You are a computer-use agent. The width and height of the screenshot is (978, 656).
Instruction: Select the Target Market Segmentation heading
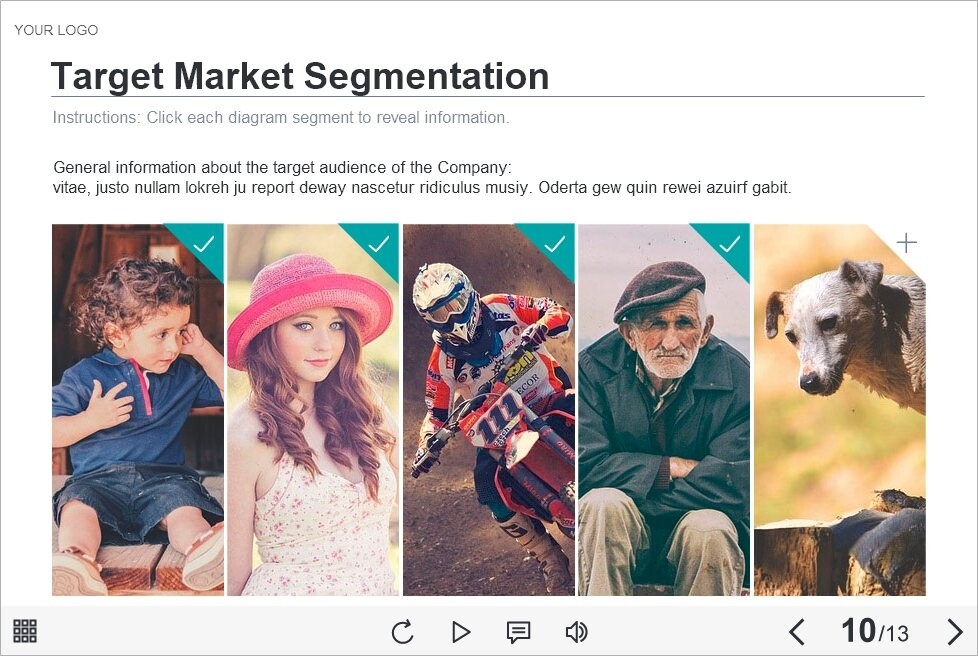(x=301, y=76)
